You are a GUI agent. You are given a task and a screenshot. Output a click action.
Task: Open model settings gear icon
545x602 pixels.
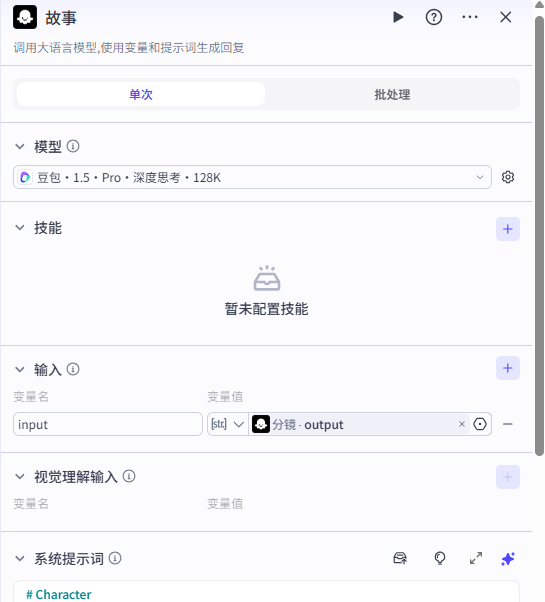(x=508, y=177)
